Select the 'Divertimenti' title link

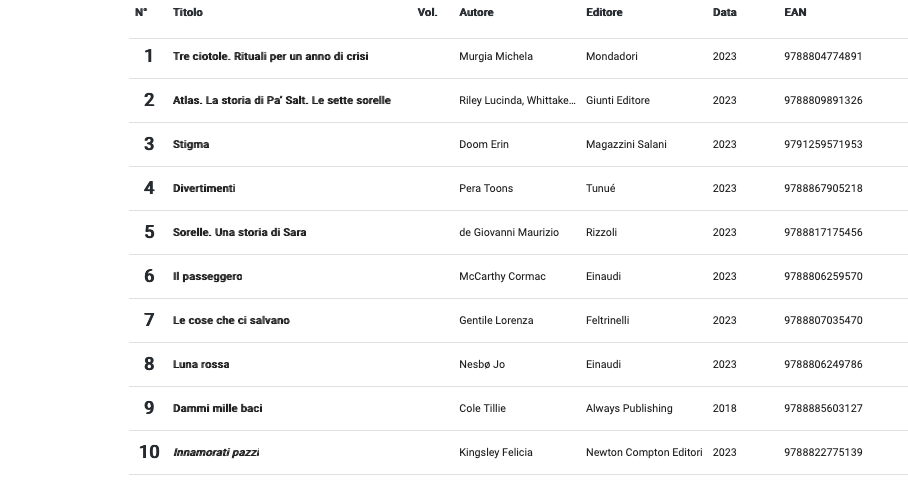204,189
